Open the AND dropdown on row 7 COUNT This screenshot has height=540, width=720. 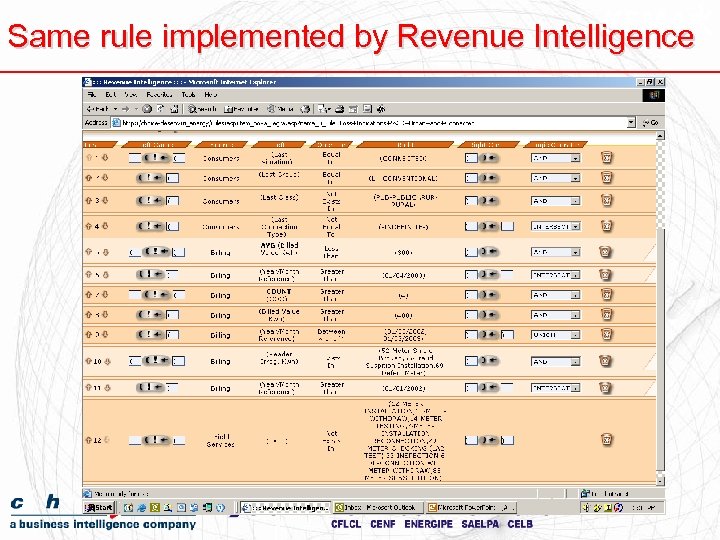(x=575, y=295)
